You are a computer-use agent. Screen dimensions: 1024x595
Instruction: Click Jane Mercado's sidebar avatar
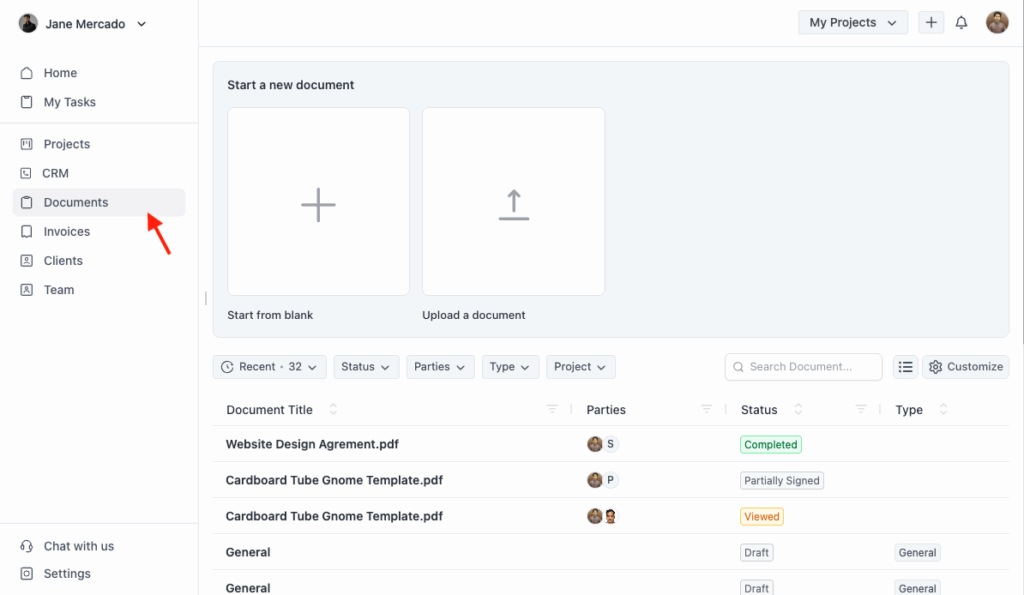click(x=28, y=24)
